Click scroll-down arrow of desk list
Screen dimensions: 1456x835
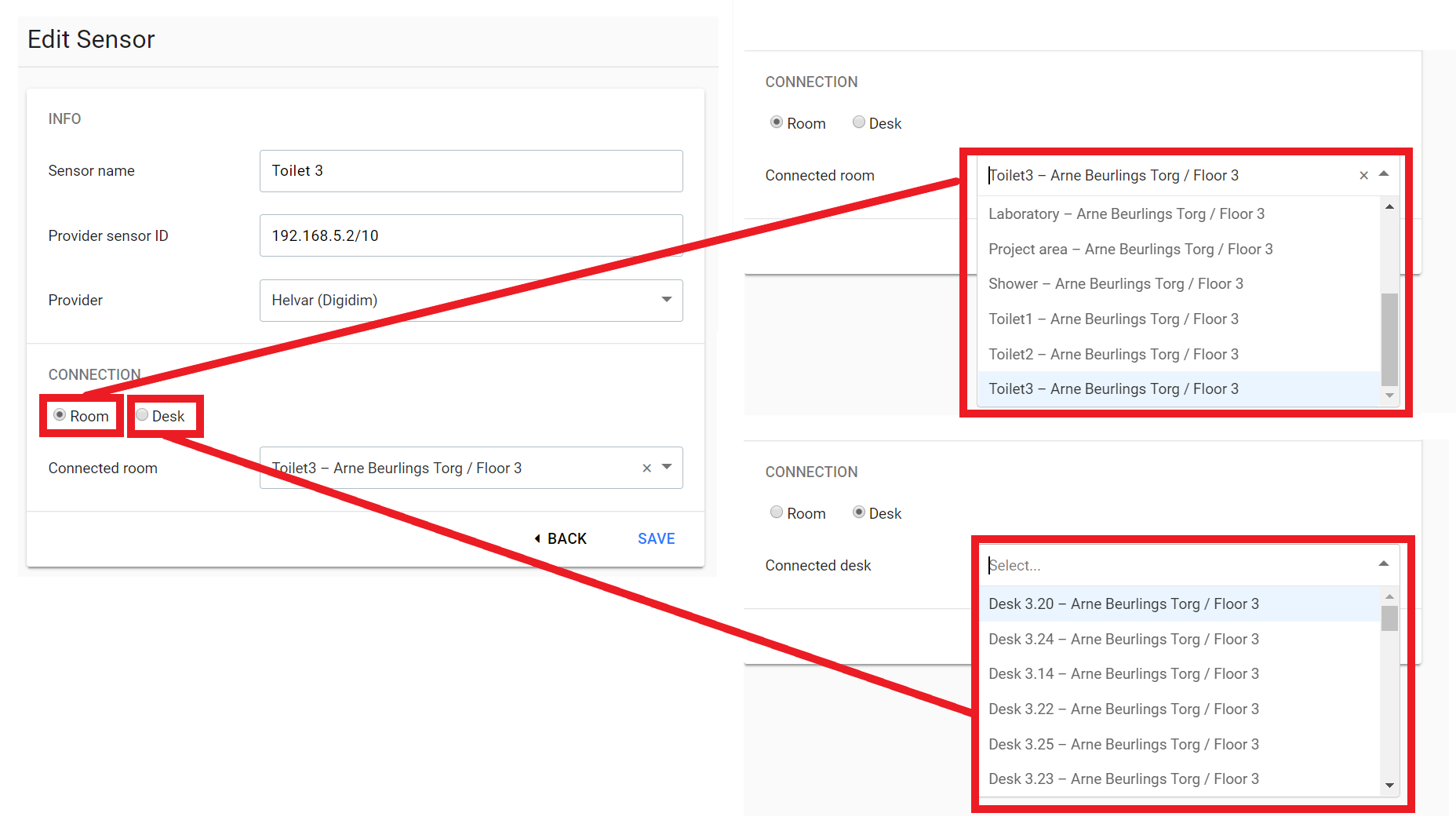tap(1389, 786)
